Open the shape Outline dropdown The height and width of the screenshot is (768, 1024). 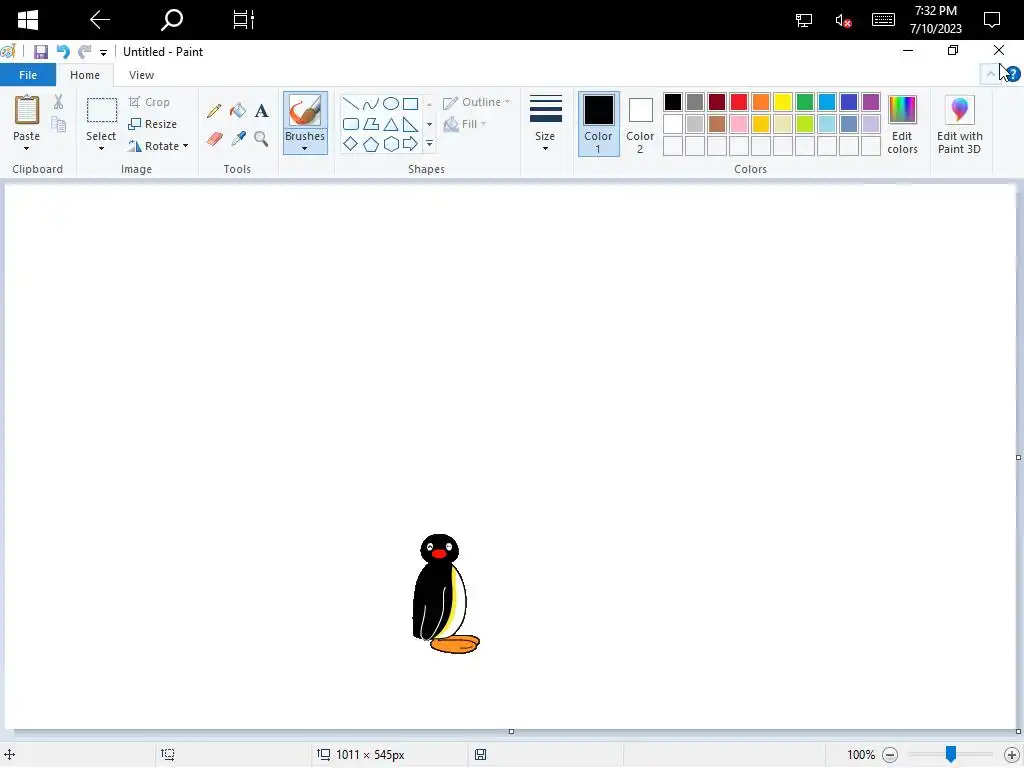tap(477, 102)
